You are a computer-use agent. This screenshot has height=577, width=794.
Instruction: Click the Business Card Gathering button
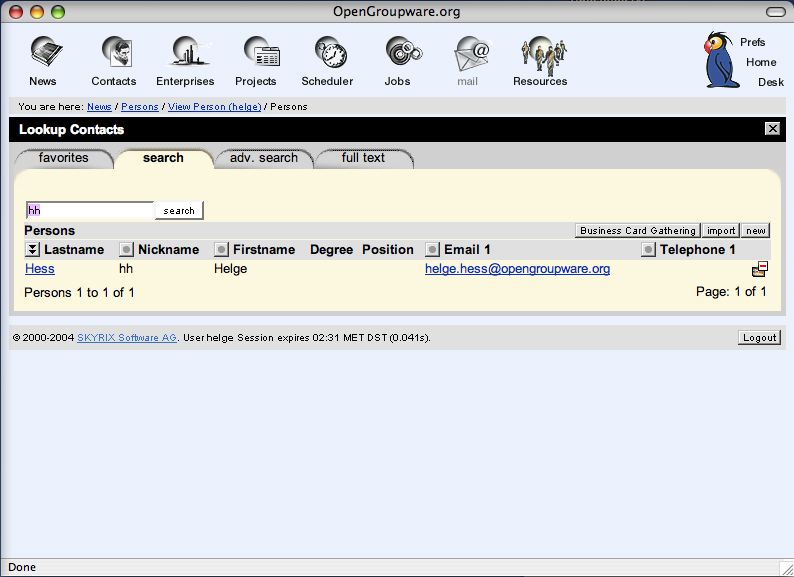[638, 230]
